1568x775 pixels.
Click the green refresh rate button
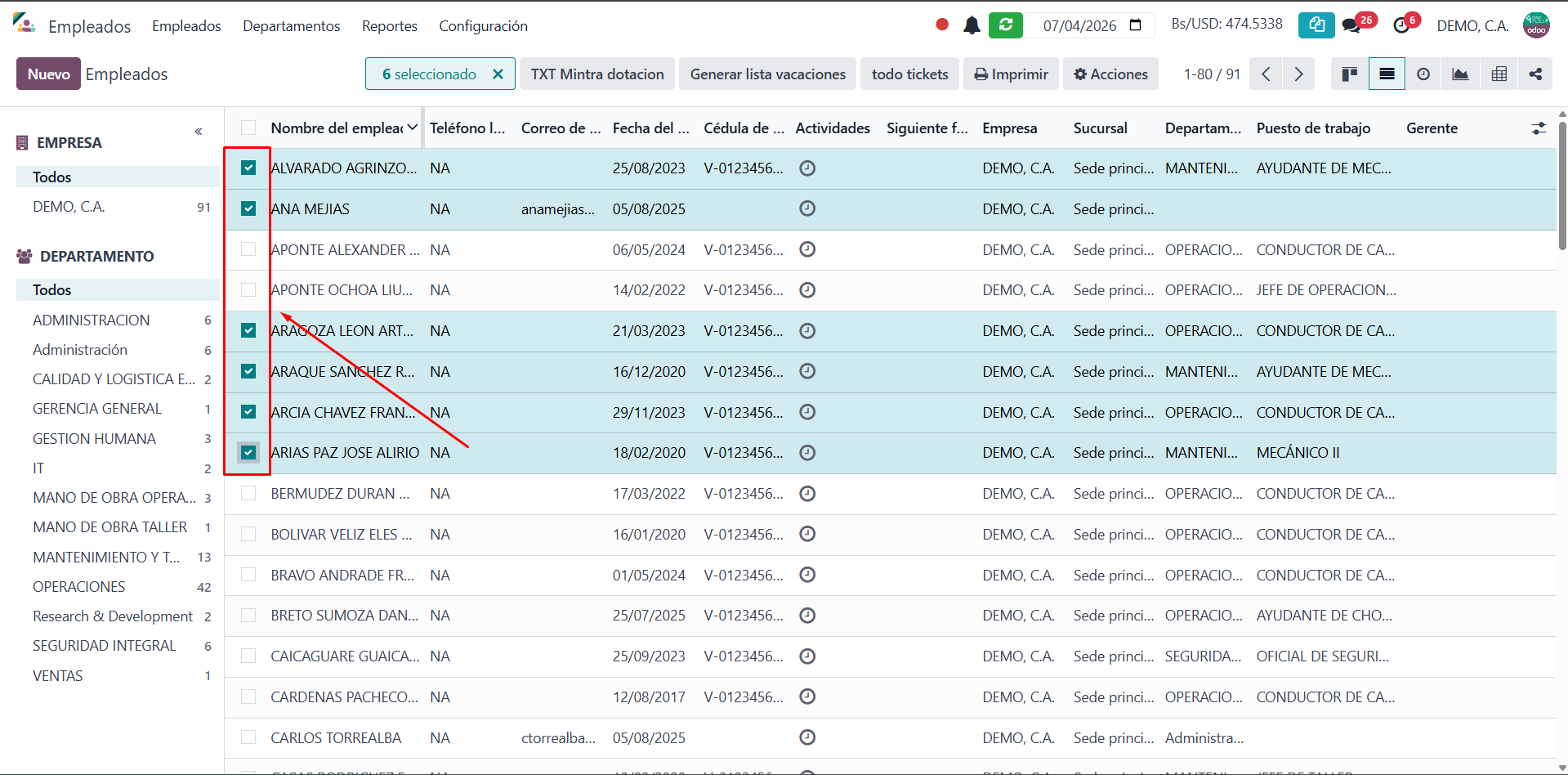[x=1005, y=25]
